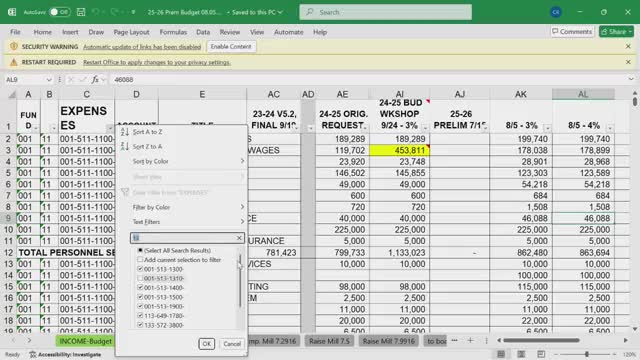Uncheck the 001-513-1900- filter item
This screenshot has width=640, height=360.
point(140,307)
